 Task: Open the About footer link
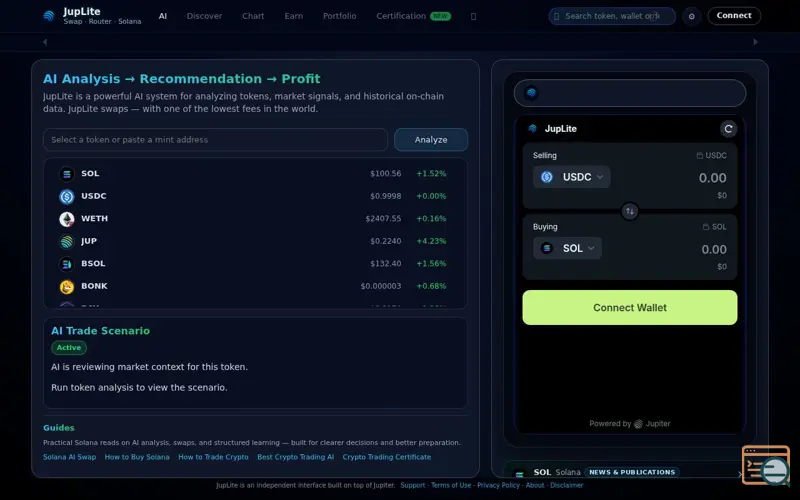click(x=535, y=485)
